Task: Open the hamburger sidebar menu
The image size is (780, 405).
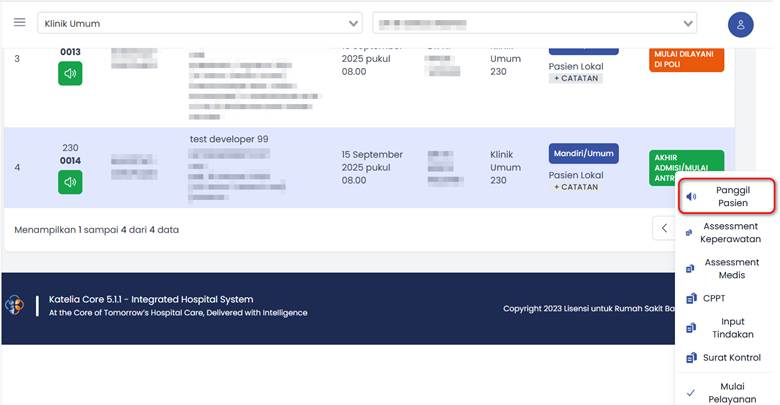Action: pyautogui.click(x=19, y=22)
